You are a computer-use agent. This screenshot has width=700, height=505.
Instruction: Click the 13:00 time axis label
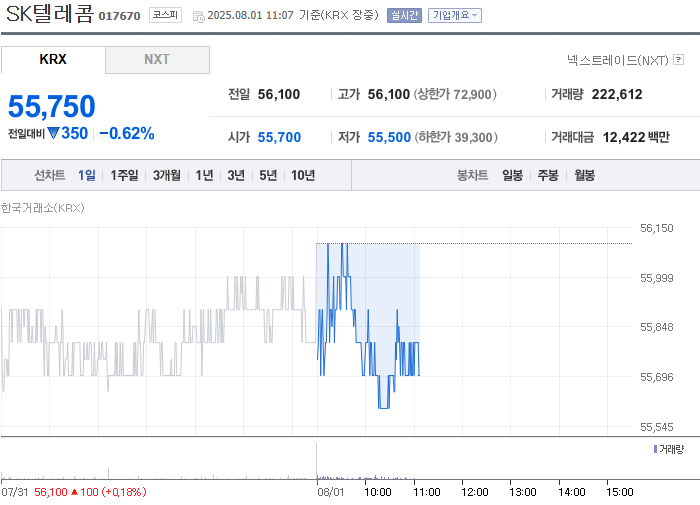point(523,492)
